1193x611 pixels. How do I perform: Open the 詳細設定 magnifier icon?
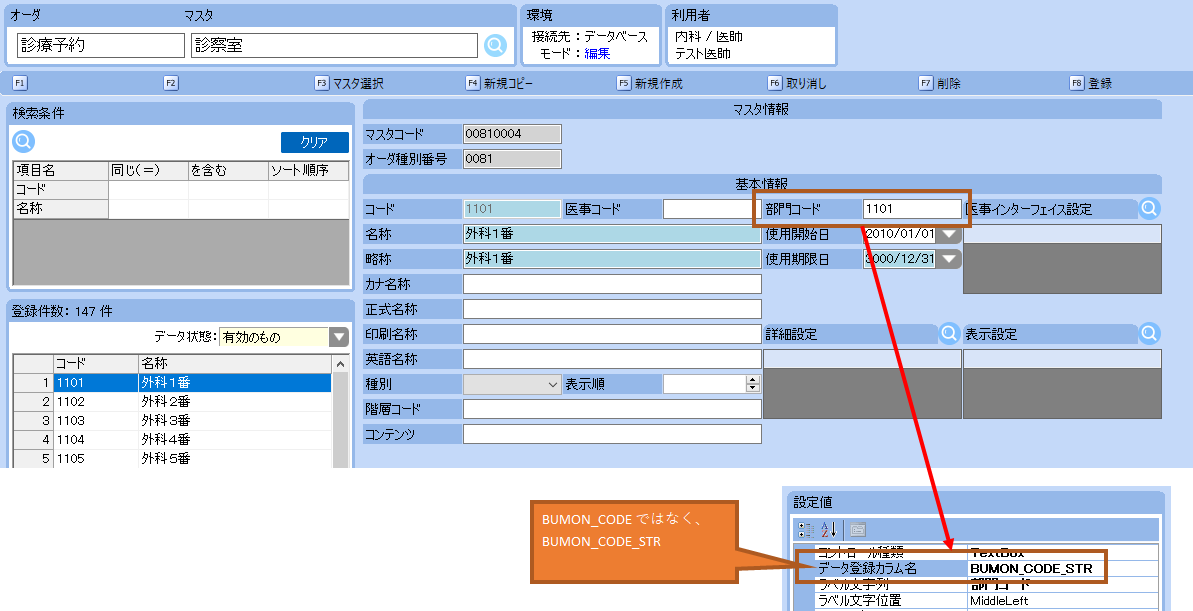949,333
